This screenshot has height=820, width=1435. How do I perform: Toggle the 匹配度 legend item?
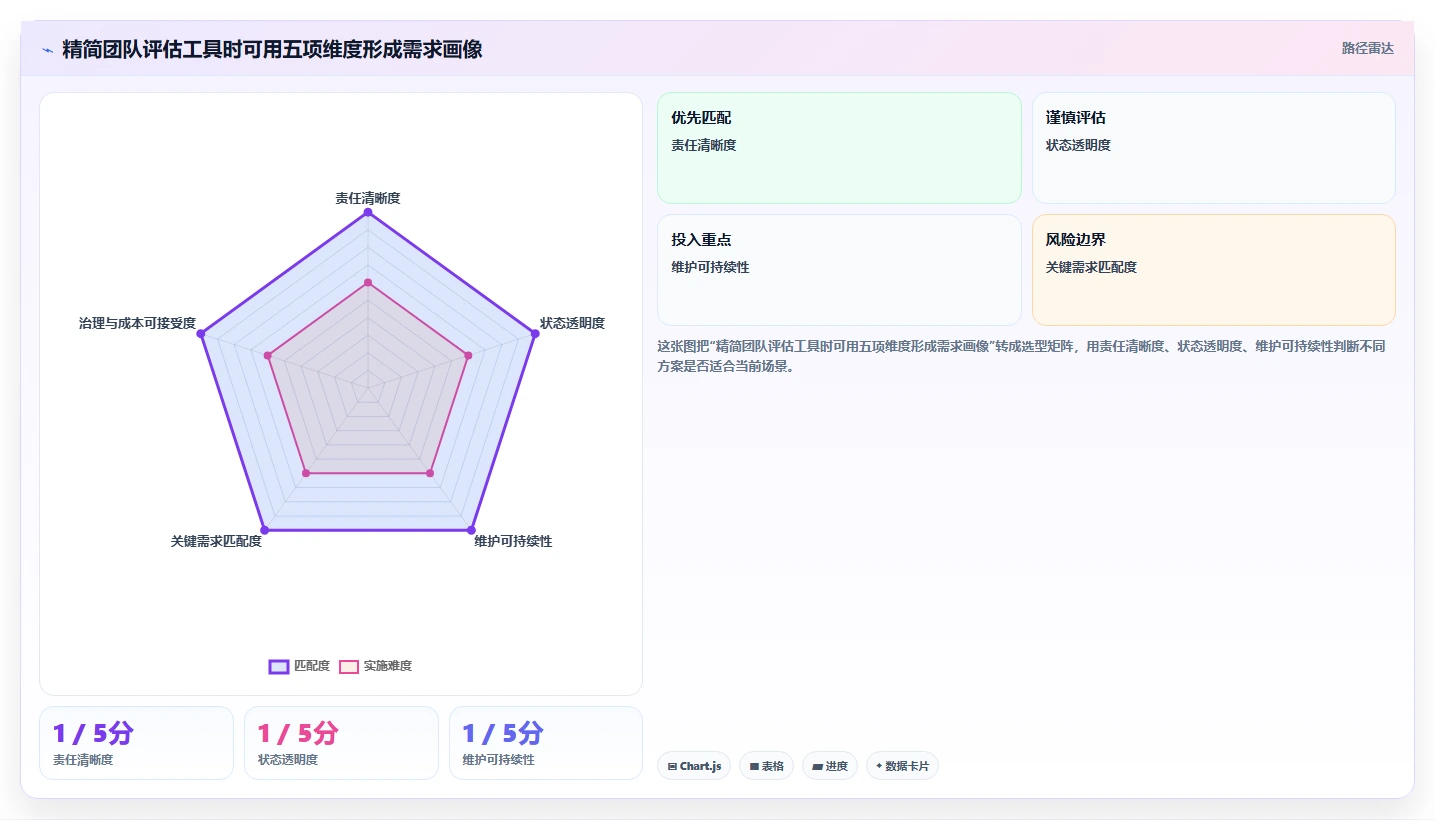(299, 666)
